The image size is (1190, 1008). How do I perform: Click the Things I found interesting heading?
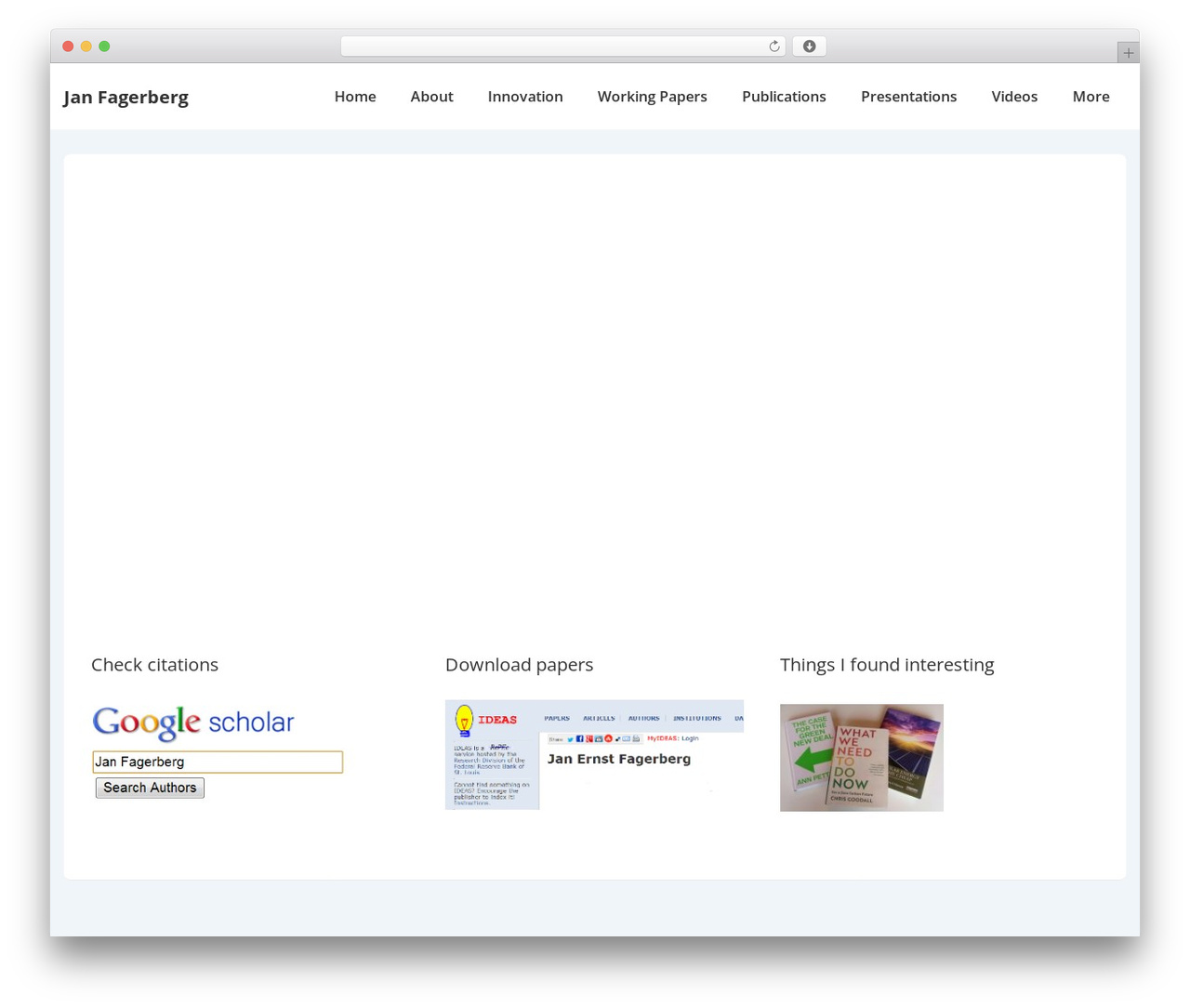[x=887, y=665]
